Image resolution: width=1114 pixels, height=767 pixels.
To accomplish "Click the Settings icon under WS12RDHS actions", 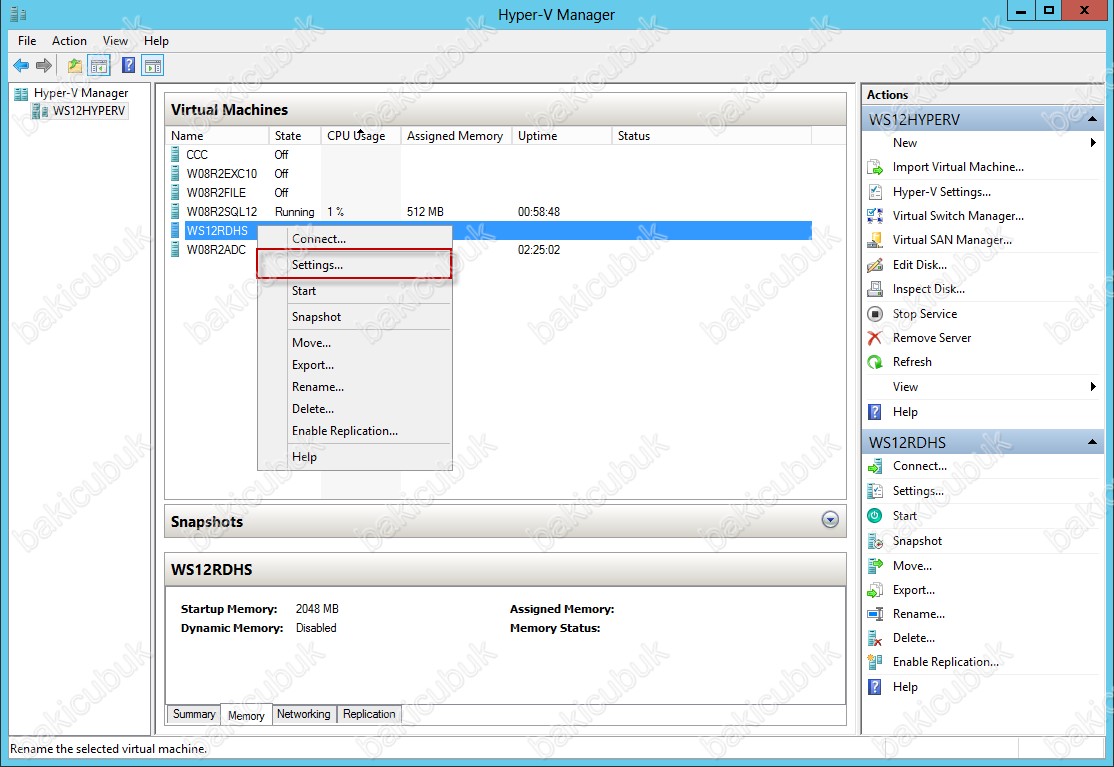I will [875, 491].
